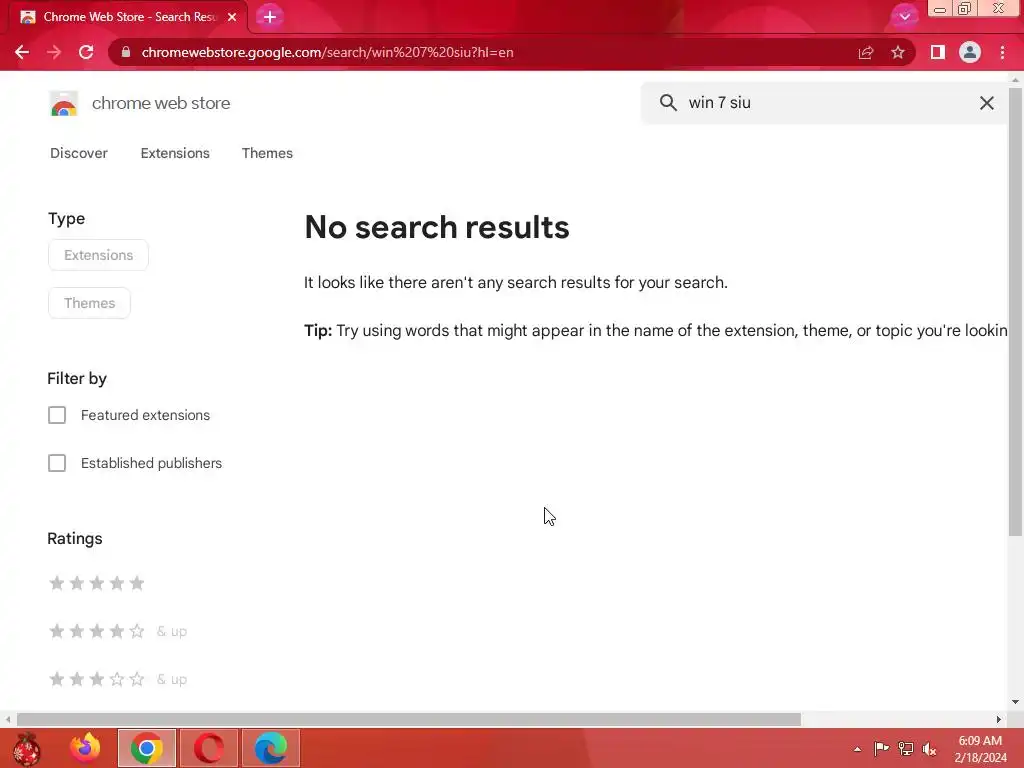Clear the search text with X
The width and height of the screenshot is (1024, 768).
[x=987, y=103]
